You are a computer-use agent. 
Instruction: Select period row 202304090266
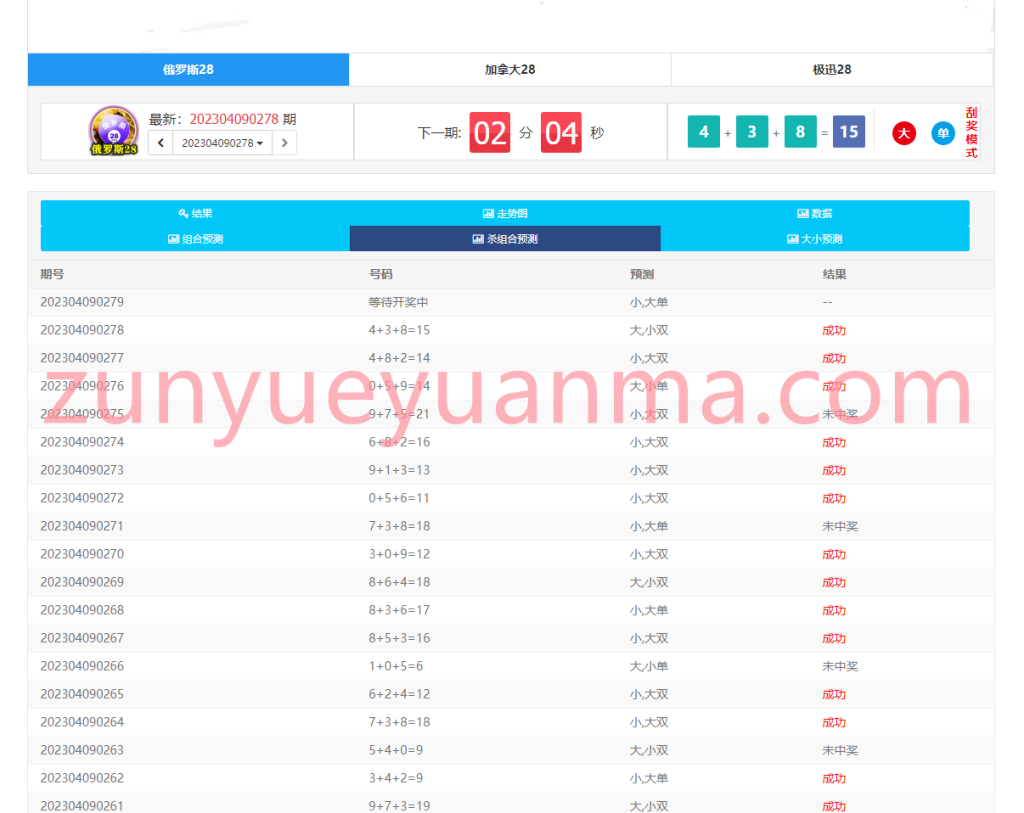511,666
